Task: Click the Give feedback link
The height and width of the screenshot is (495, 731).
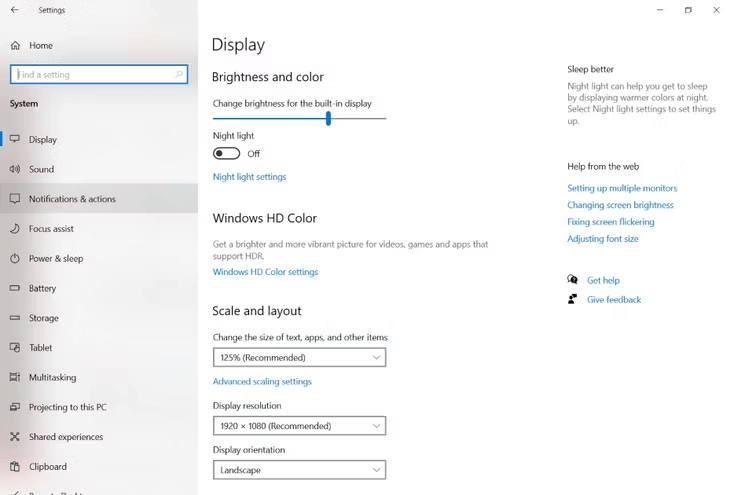Action: tap(614, 300)
